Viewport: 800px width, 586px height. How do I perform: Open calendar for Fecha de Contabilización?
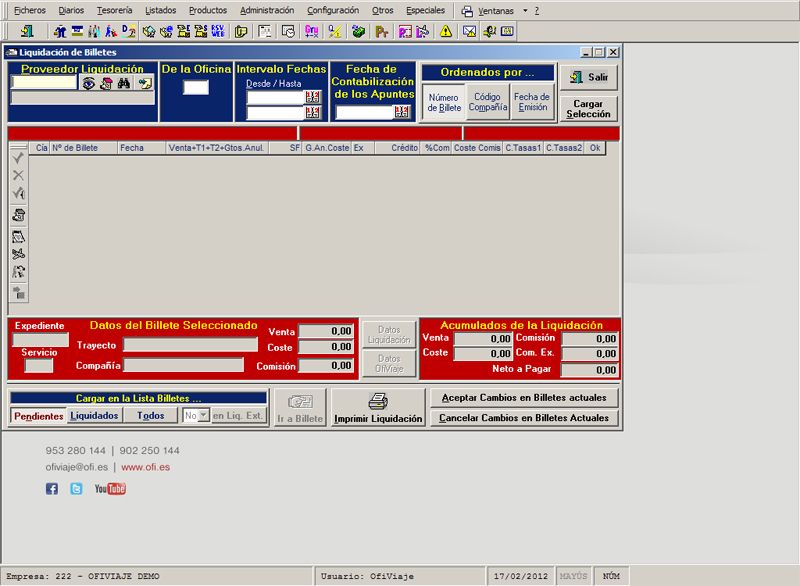402,112
